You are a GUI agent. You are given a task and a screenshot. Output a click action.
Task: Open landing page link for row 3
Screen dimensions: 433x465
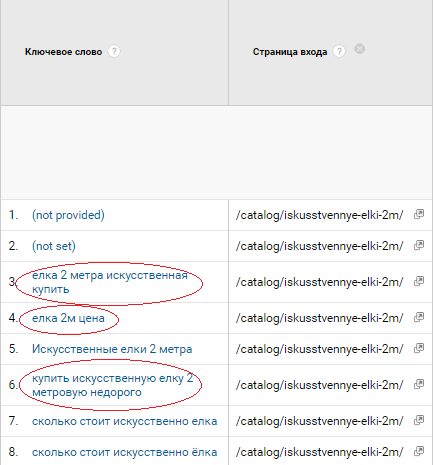(x=419, y=281)
